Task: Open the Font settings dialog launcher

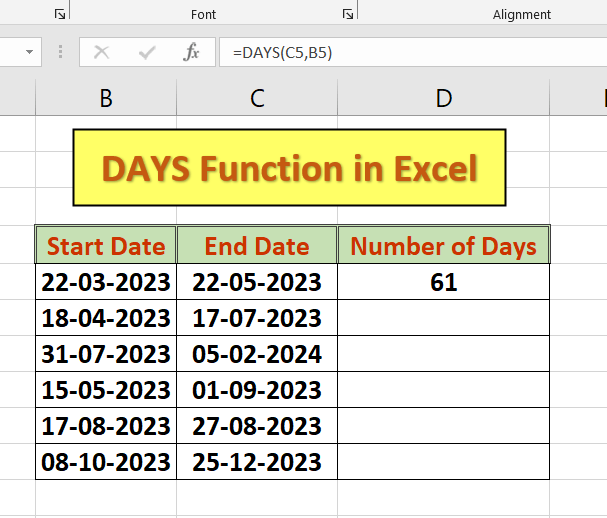Action: [x=348, y=14]
